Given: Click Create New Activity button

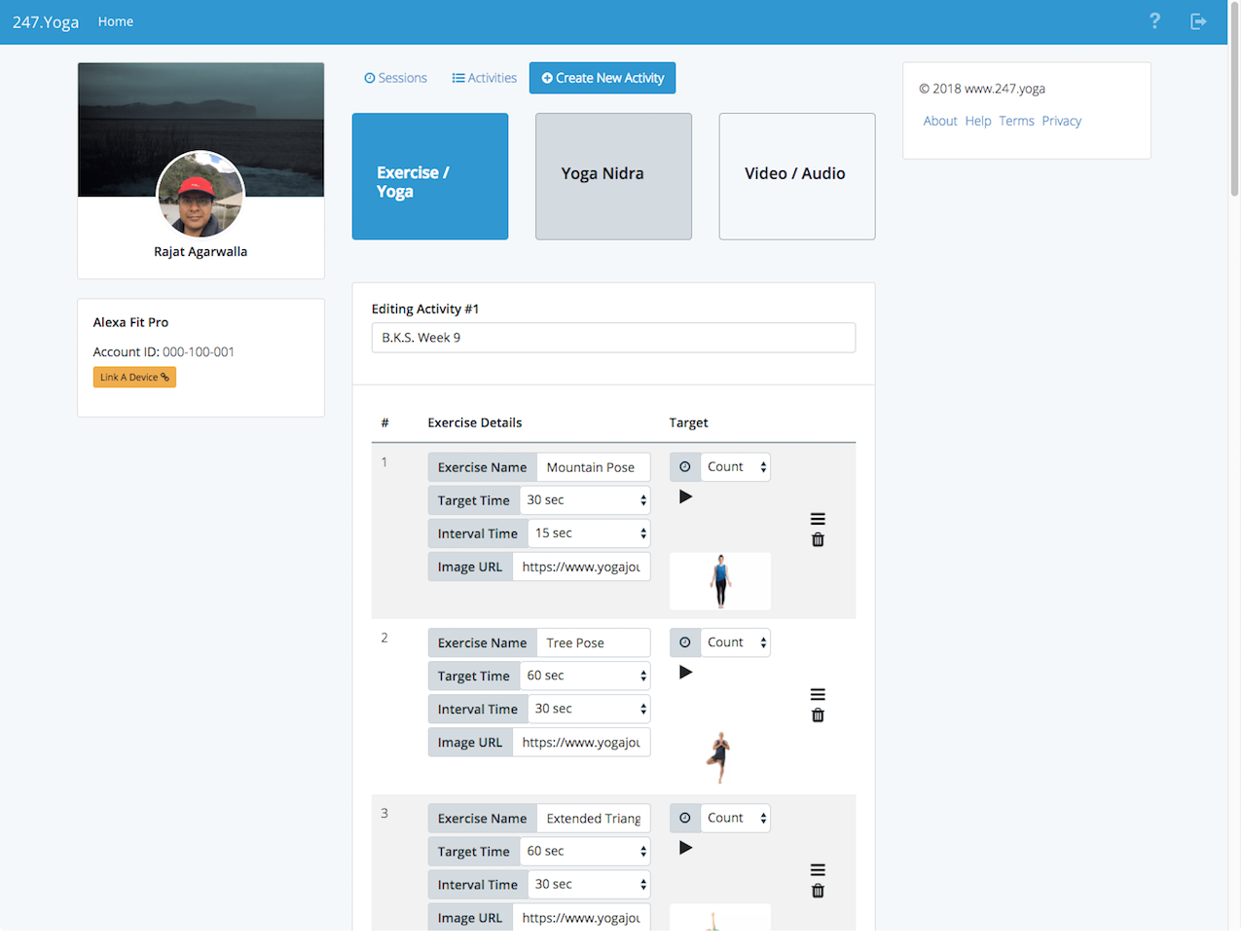Looking at the screenshot, I should tap(602, 78).
